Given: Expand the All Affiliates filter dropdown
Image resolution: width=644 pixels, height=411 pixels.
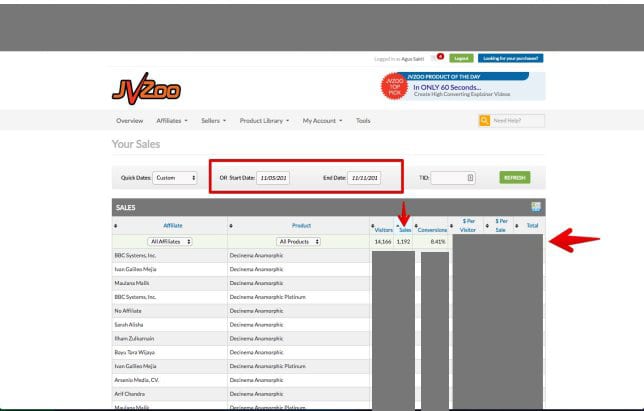Looking at the screenshot, I should (170, 242).
